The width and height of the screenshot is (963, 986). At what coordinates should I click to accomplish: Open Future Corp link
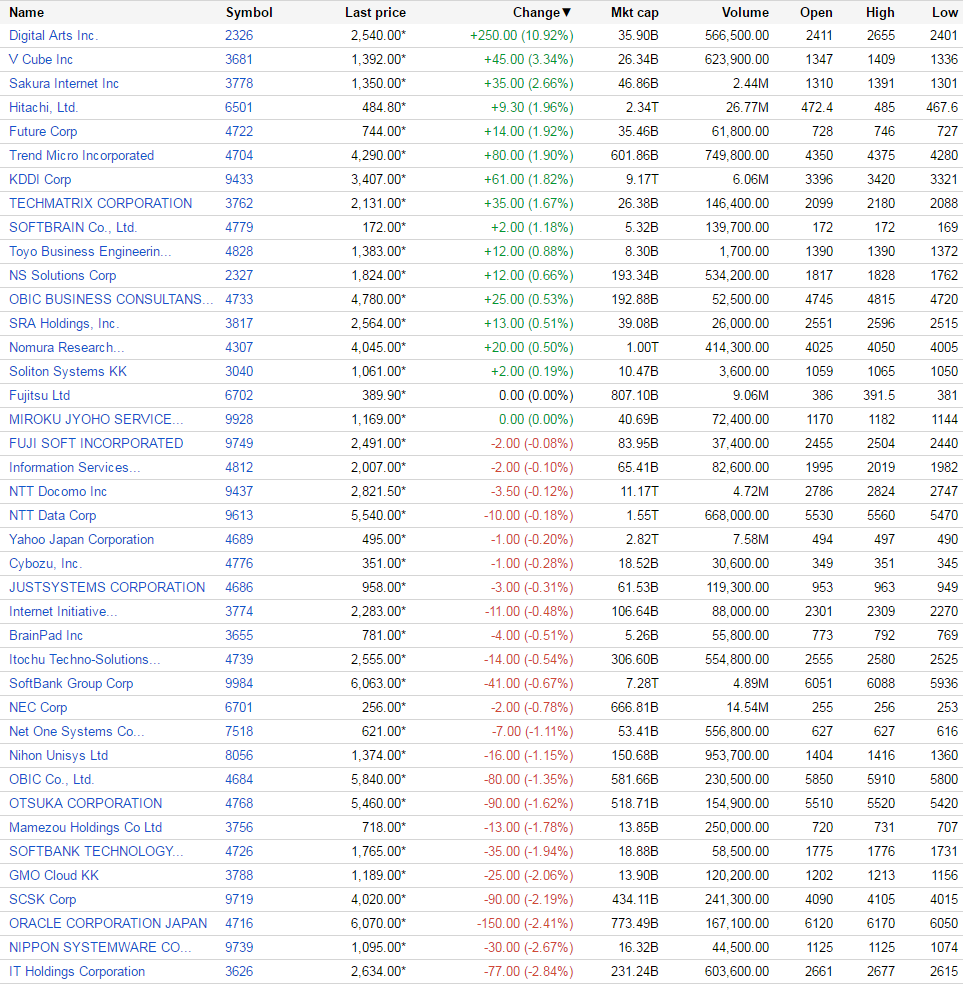[x=43, y=131]
